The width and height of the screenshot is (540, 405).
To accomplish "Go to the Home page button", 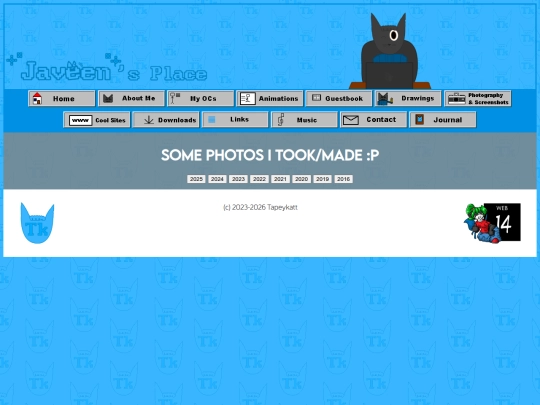I will (x=62, y=98).
